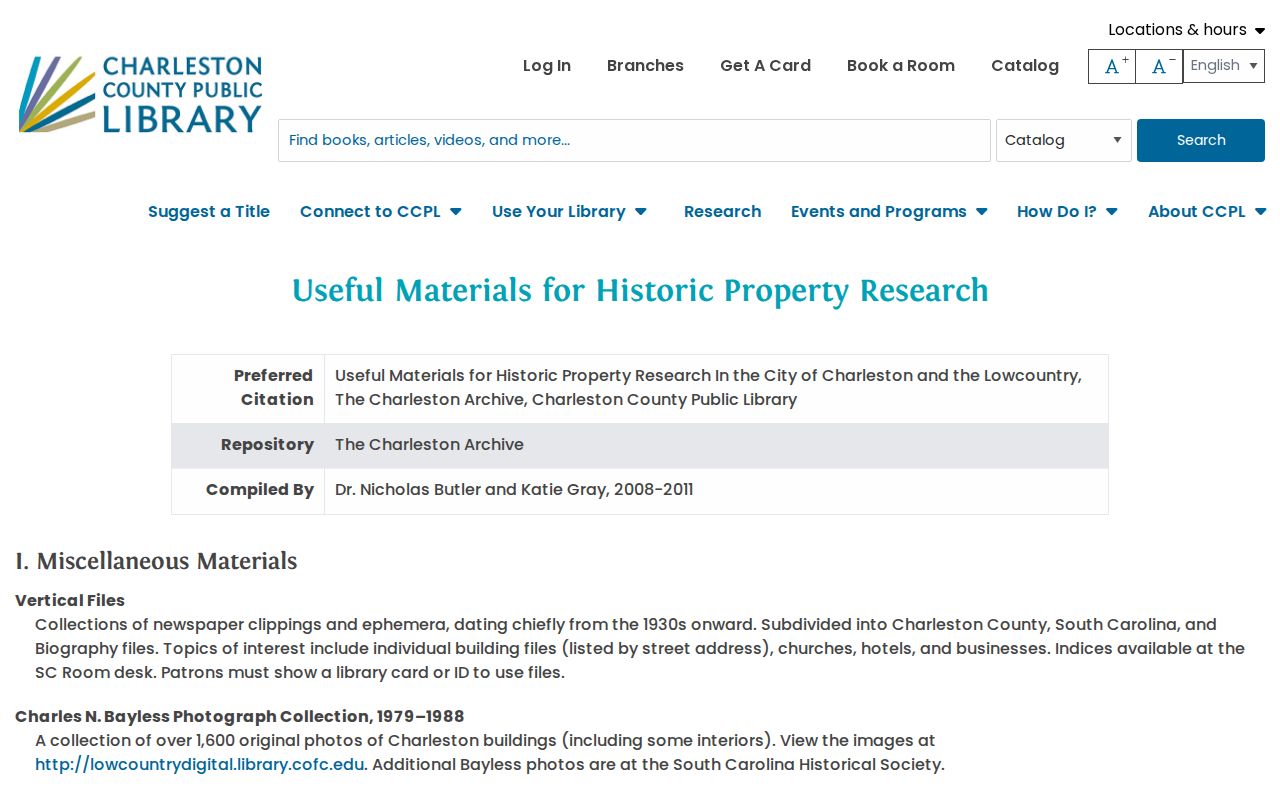Increase font size with A+ button

click(1112, 66)
